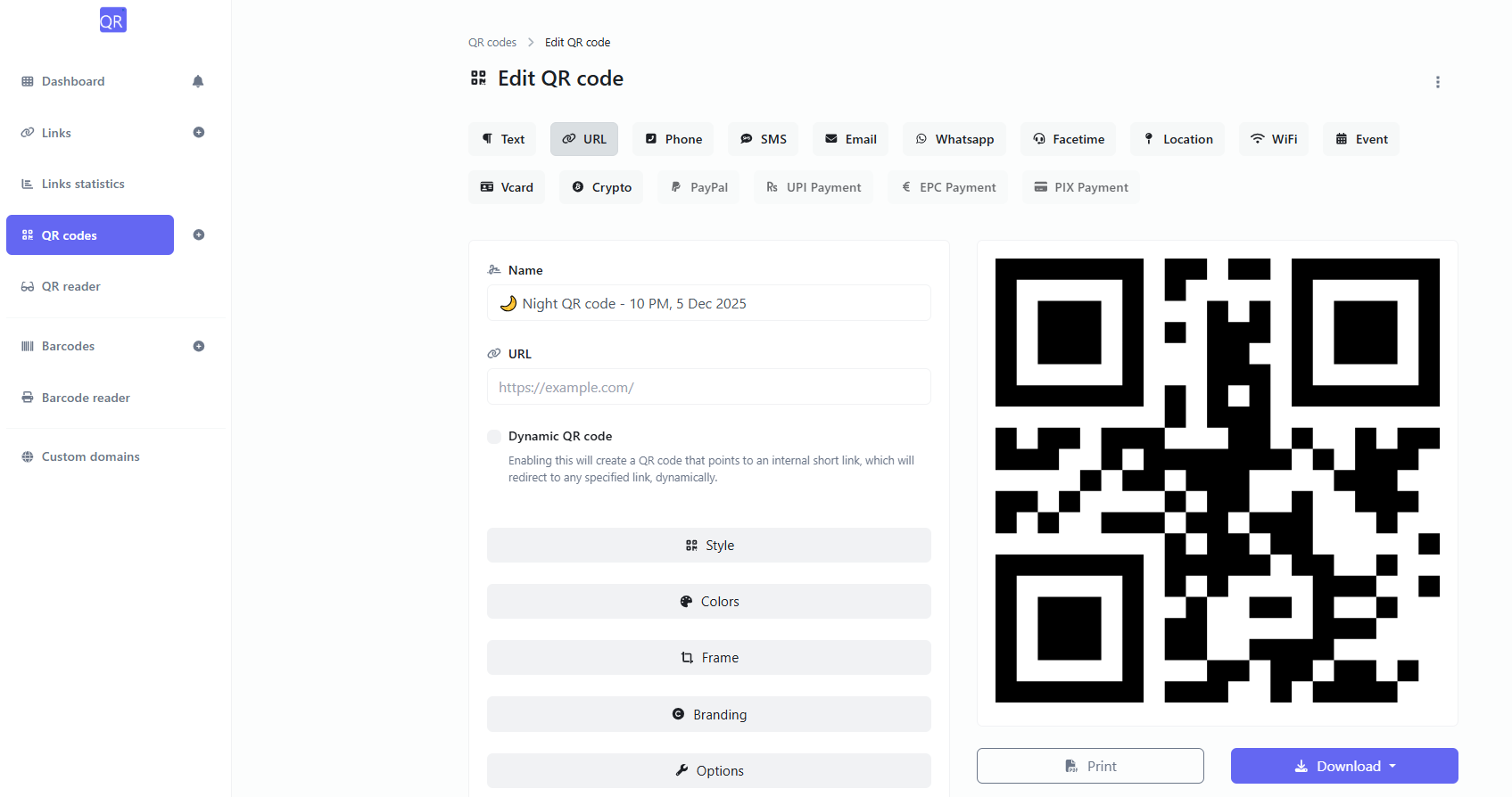Follow the QR codes breadcrumb link
Viewport: 1512px width, 797px height.
point(492,42)
